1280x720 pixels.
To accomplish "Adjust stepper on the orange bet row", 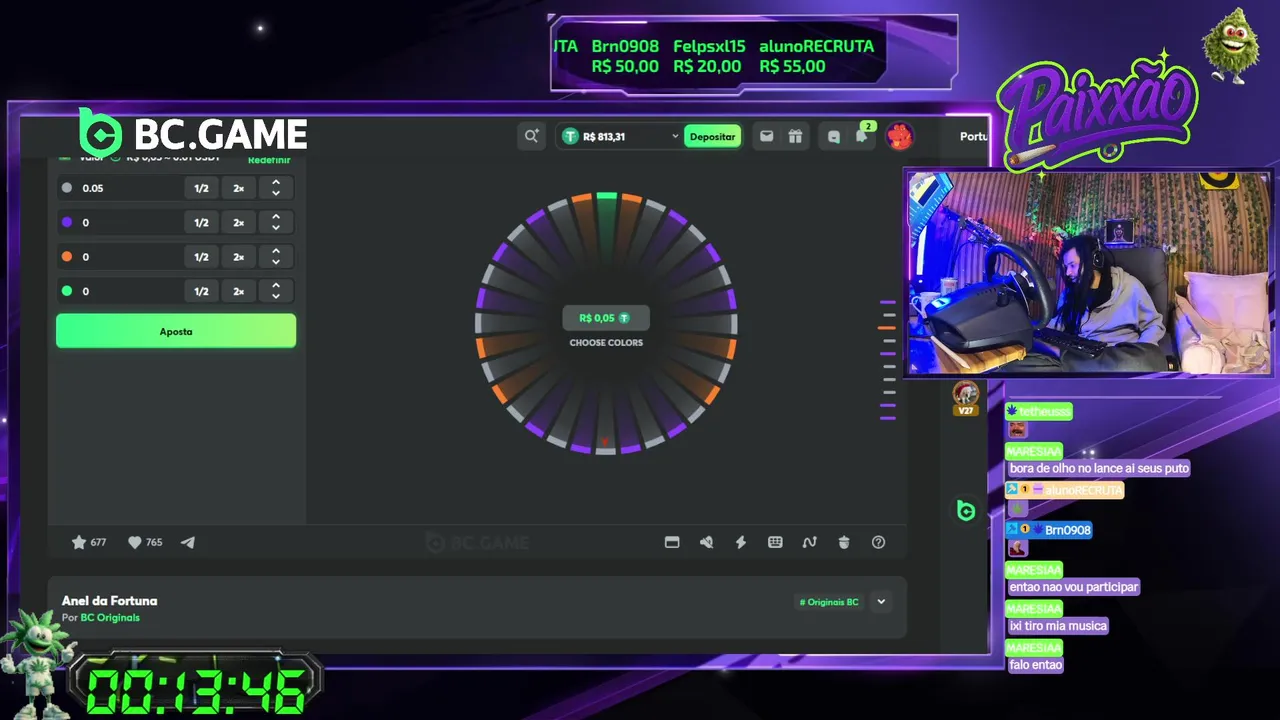I will [x=276, y=257].
